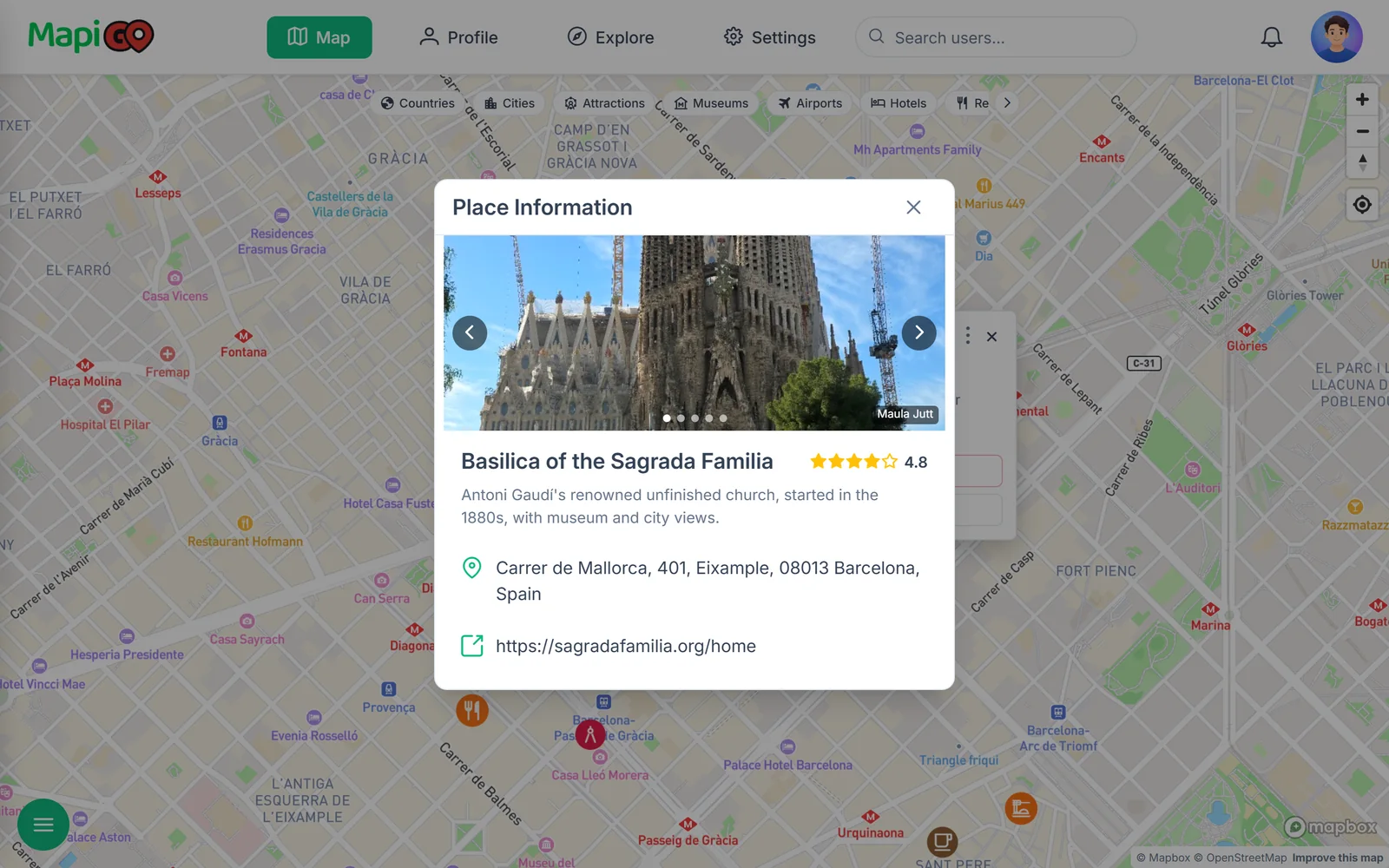Zoom out on the map
Image resolution: width=1389 pixels, height=868 pixels.
click(1362, 131)
